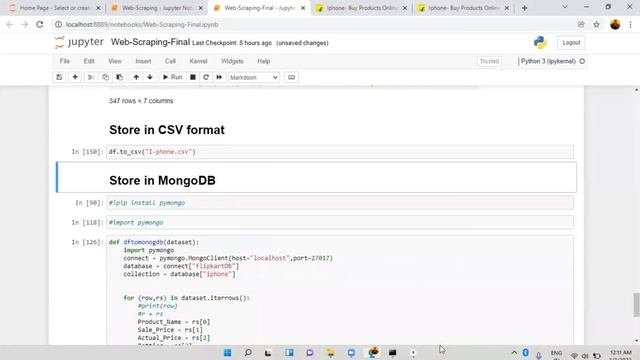The image size is (640, 360).
Task: Click the ENG language indicator
Action: tap(556, 353)
